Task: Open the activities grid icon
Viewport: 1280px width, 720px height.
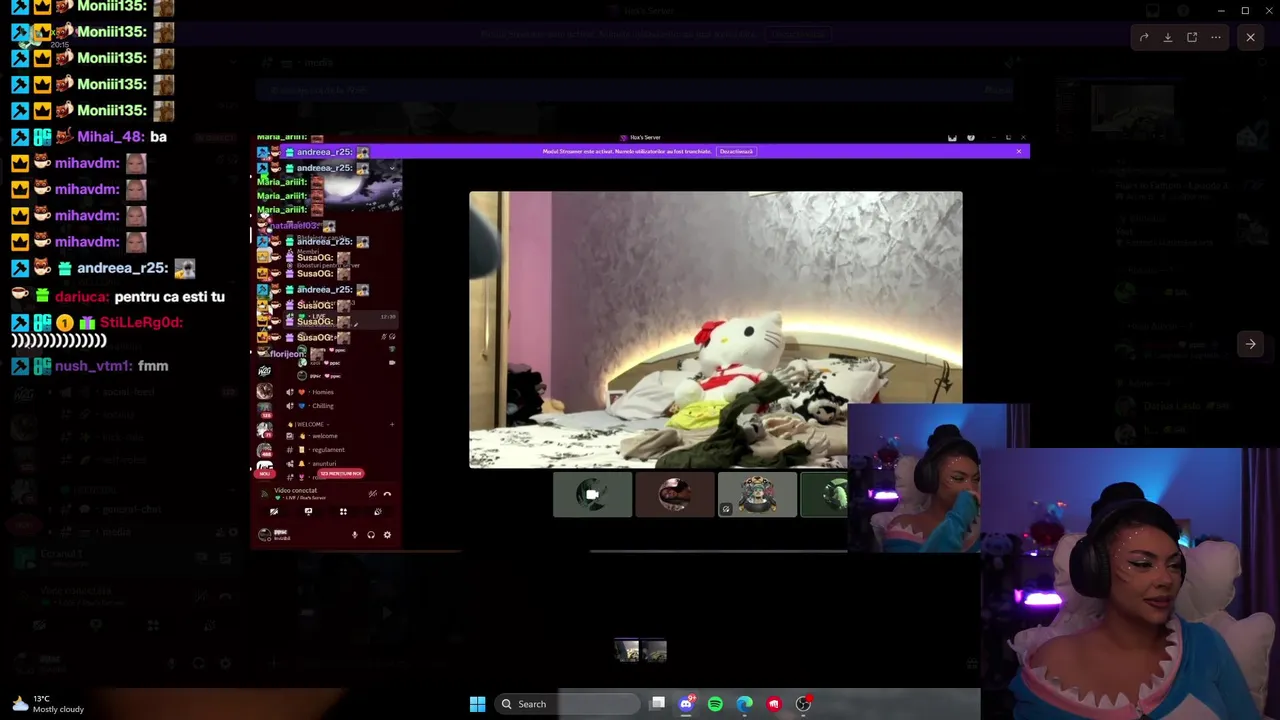Action: [x=343, y=512]
